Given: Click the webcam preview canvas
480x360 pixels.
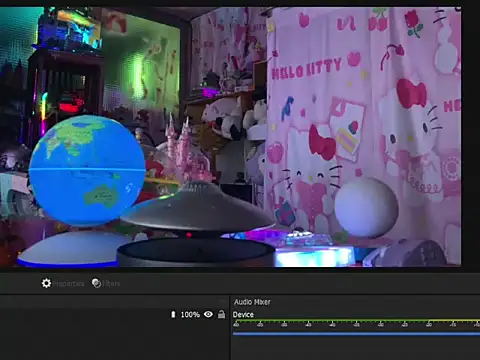Looking at the screenshot, I should 231,137.
